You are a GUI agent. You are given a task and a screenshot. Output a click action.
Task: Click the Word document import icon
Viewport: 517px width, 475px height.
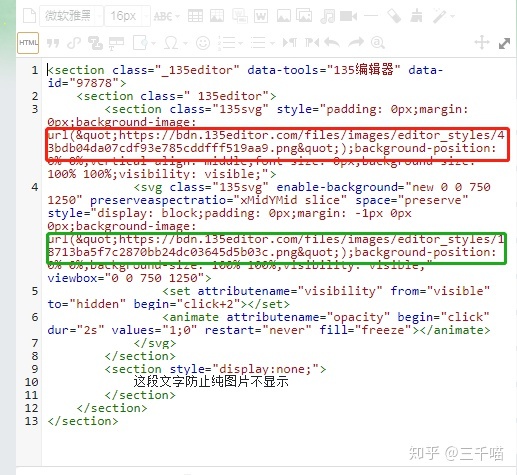[x=261, y=16]
